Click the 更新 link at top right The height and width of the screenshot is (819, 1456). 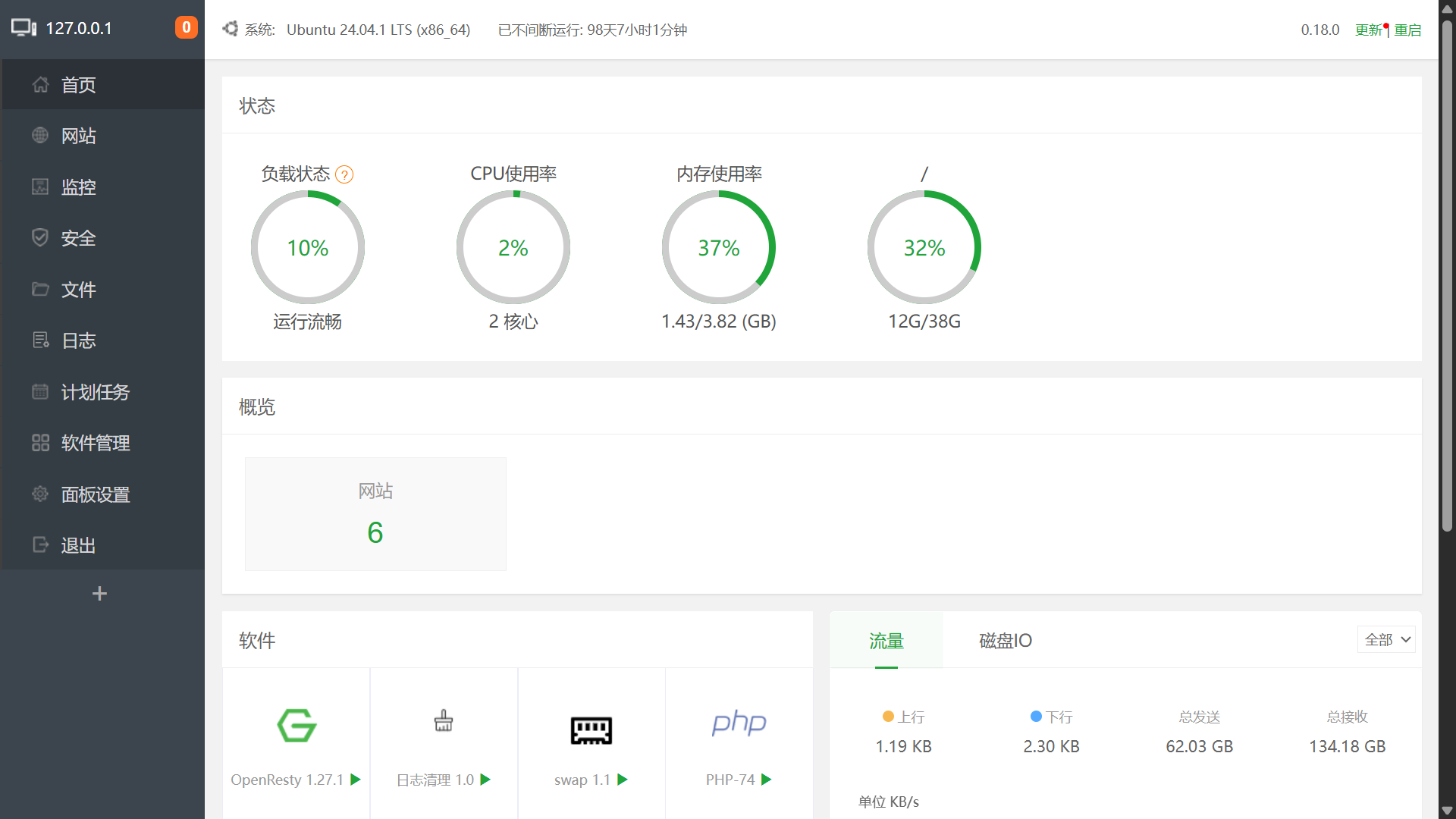[1369, 30]
